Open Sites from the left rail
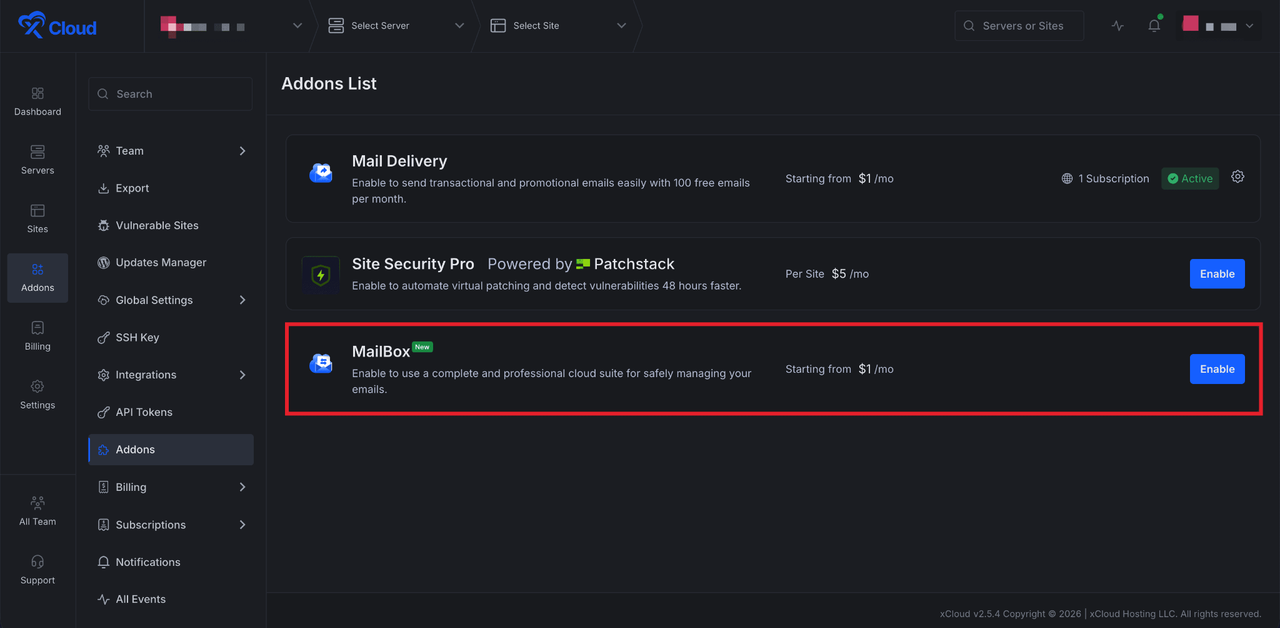The image size is (1280, 628). (37, 219)
